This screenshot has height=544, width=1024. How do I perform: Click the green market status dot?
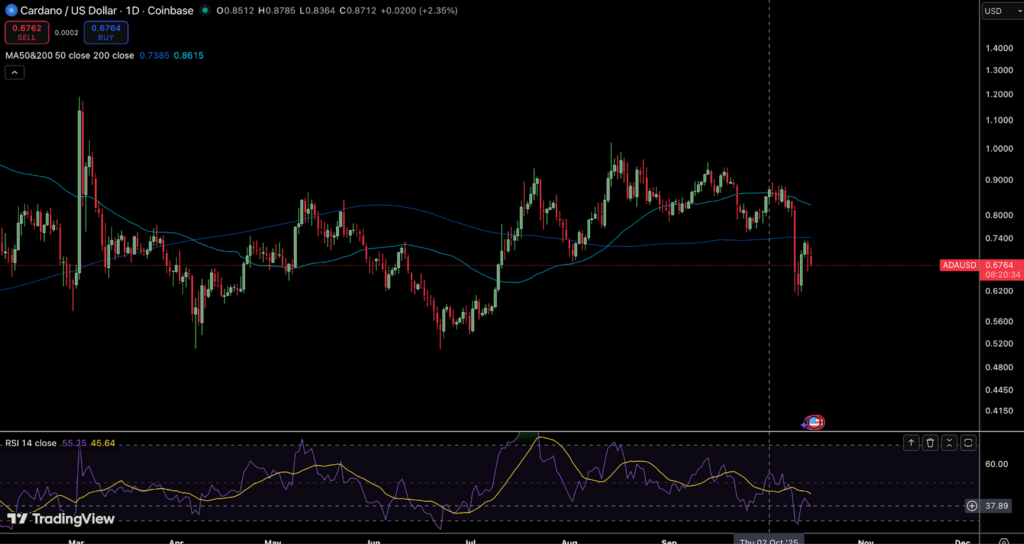coord(205,10)
